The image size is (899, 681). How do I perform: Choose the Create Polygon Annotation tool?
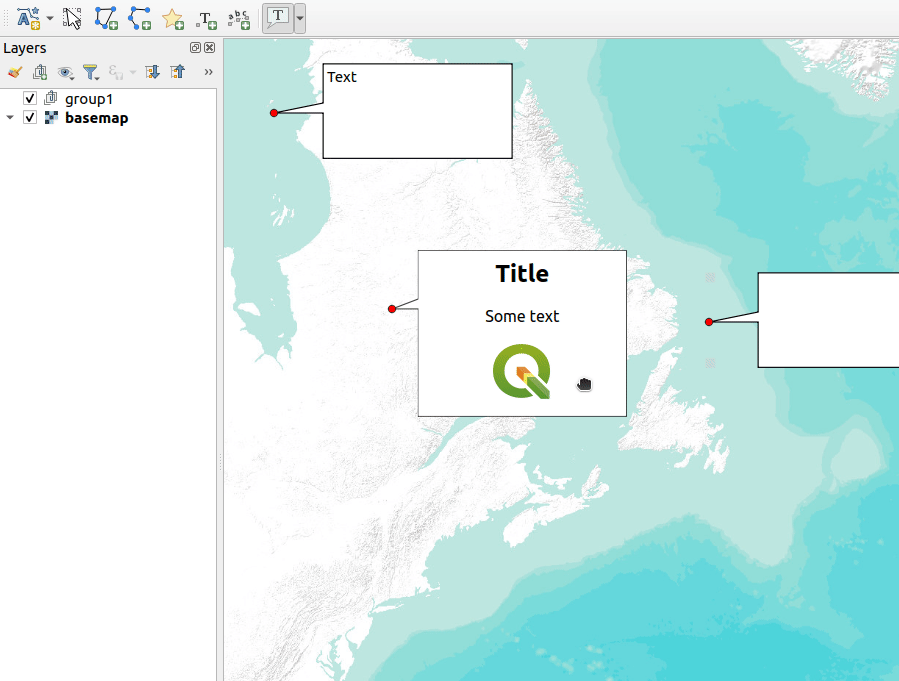106,18
